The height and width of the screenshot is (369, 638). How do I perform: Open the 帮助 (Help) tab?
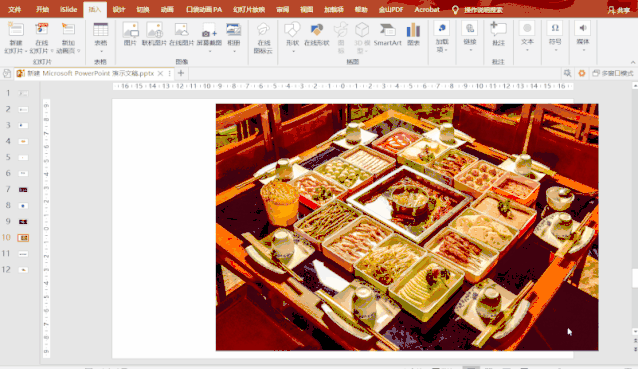tap(361, 9)
